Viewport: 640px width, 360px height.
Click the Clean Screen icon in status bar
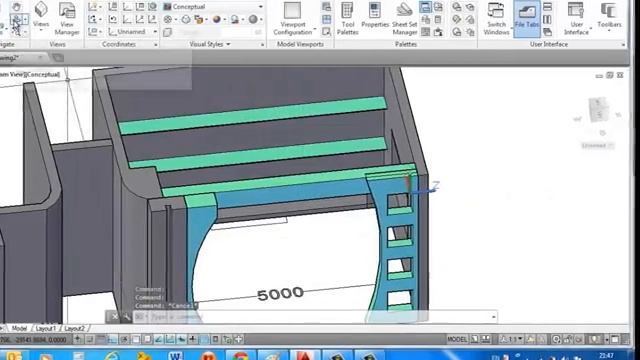[x=615, y=339]
